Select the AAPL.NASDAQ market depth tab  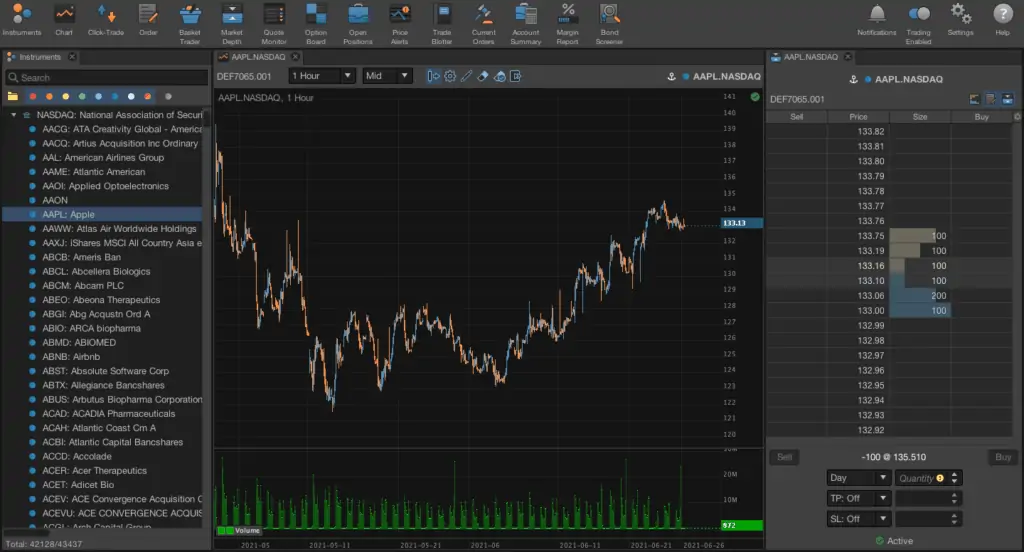(x=810, y=57)
